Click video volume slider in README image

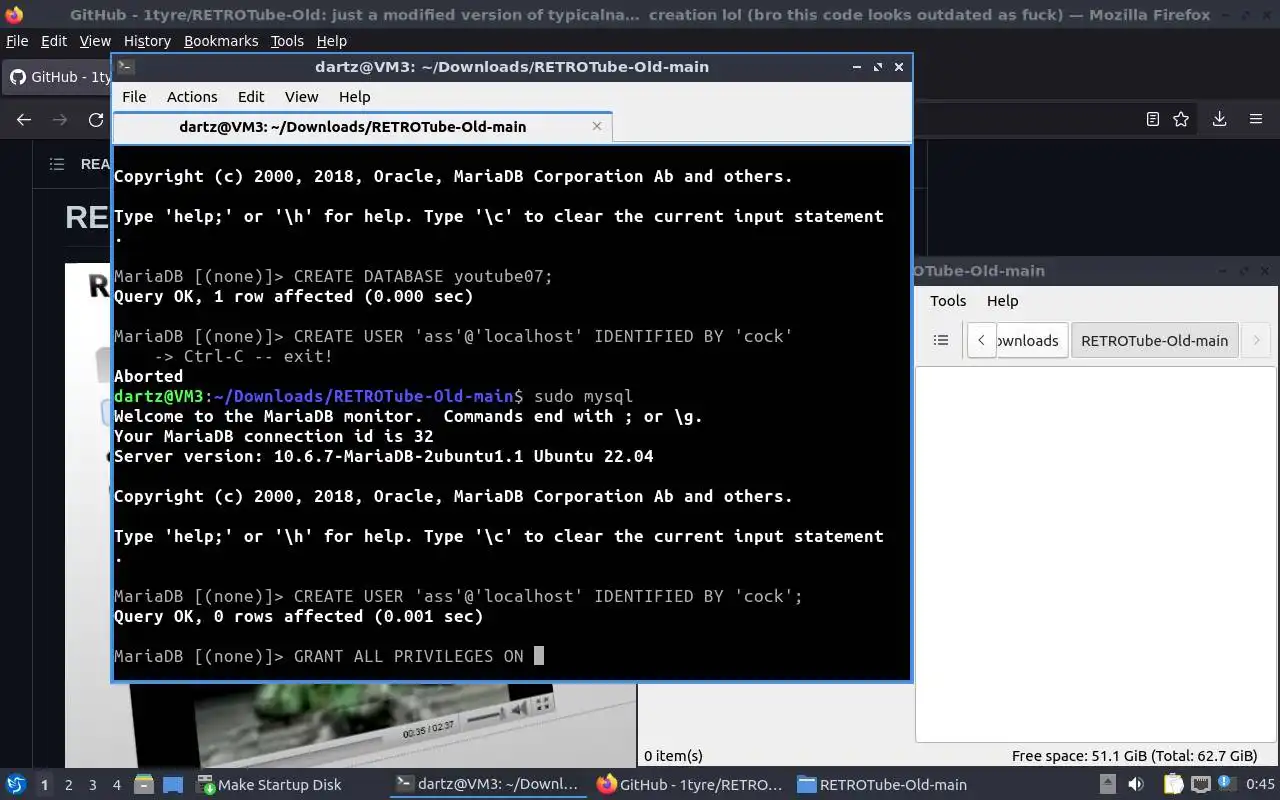pyautogui.click(x=487, y=716)
